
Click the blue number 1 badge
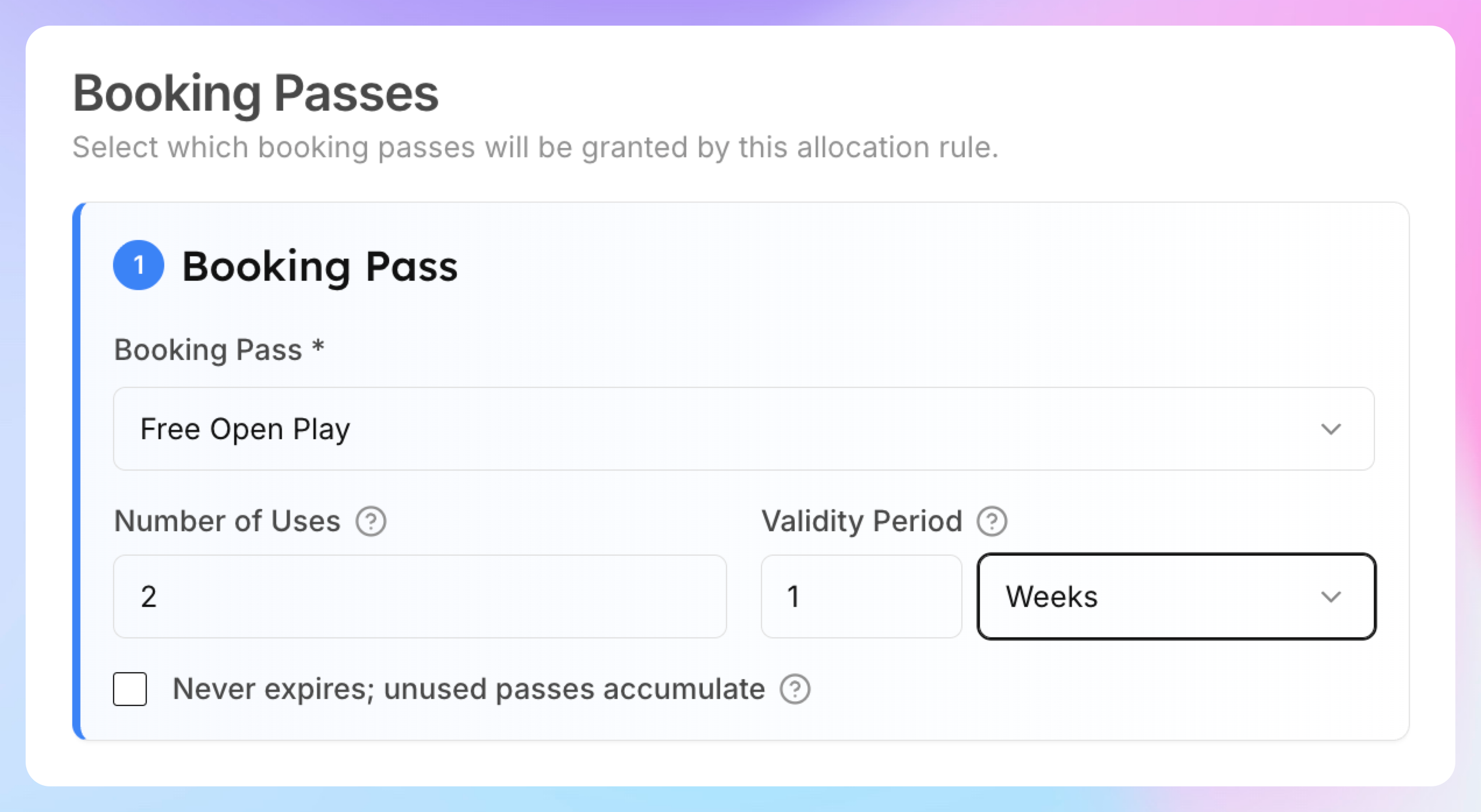point(139,265)
